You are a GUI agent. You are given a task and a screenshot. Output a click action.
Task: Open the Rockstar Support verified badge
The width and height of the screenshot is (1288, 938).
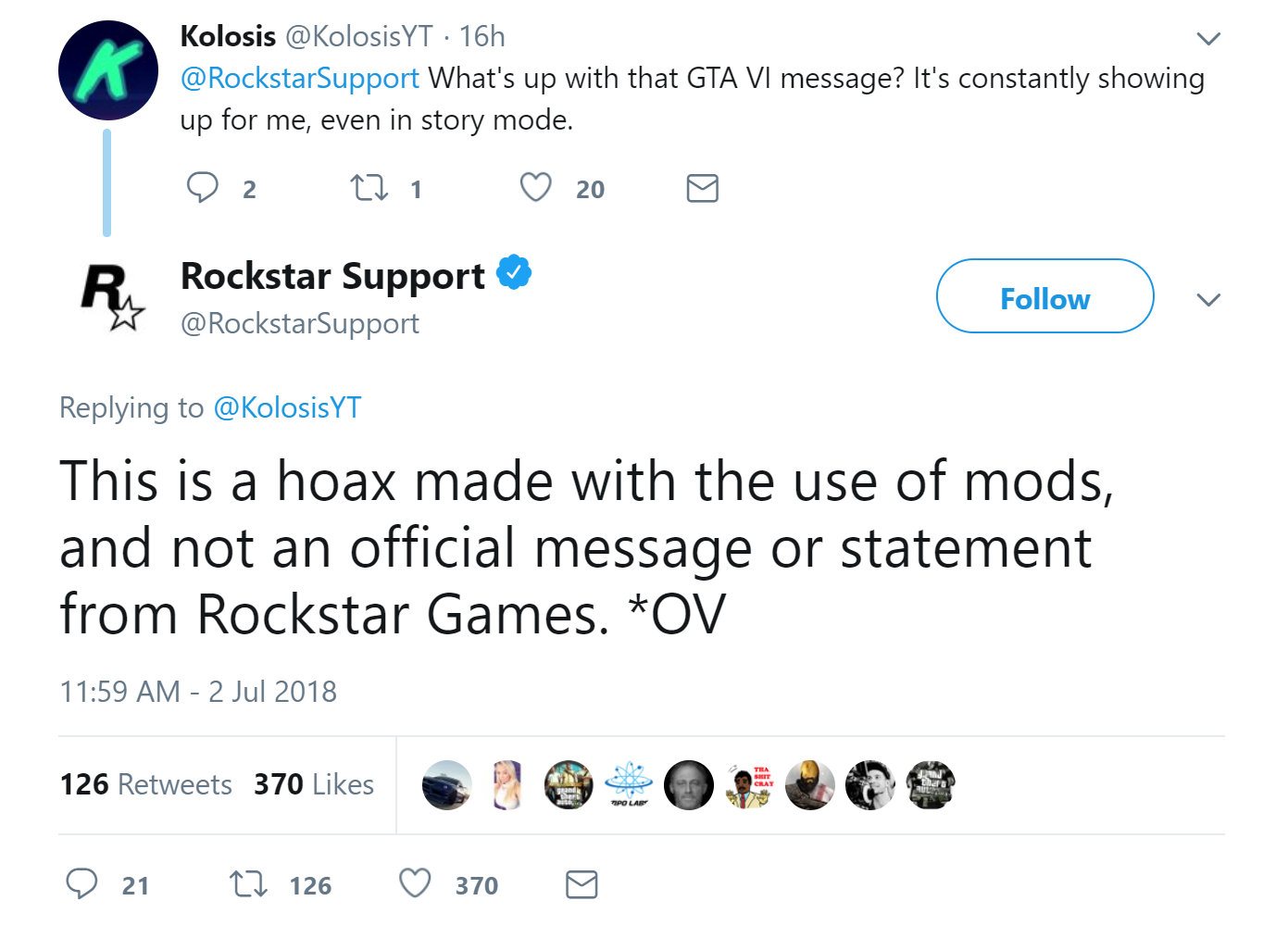click(x=514, y=273)
